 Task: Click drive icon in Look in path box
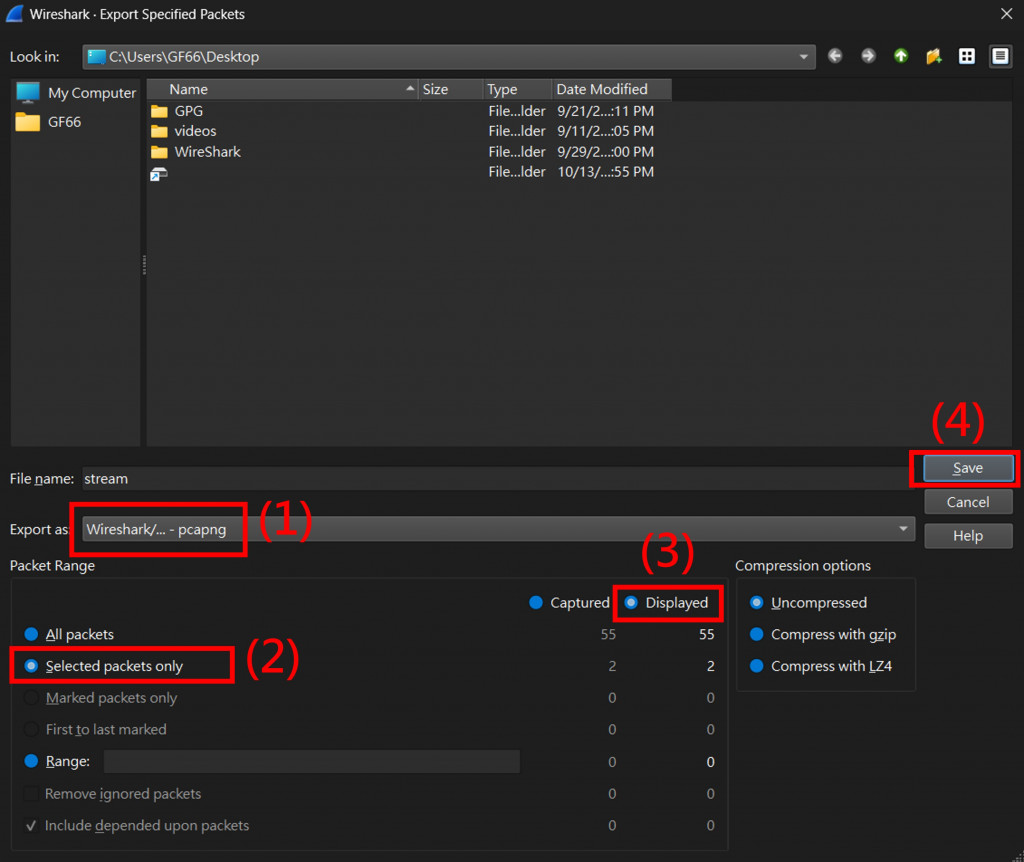(x=97, y=57)
